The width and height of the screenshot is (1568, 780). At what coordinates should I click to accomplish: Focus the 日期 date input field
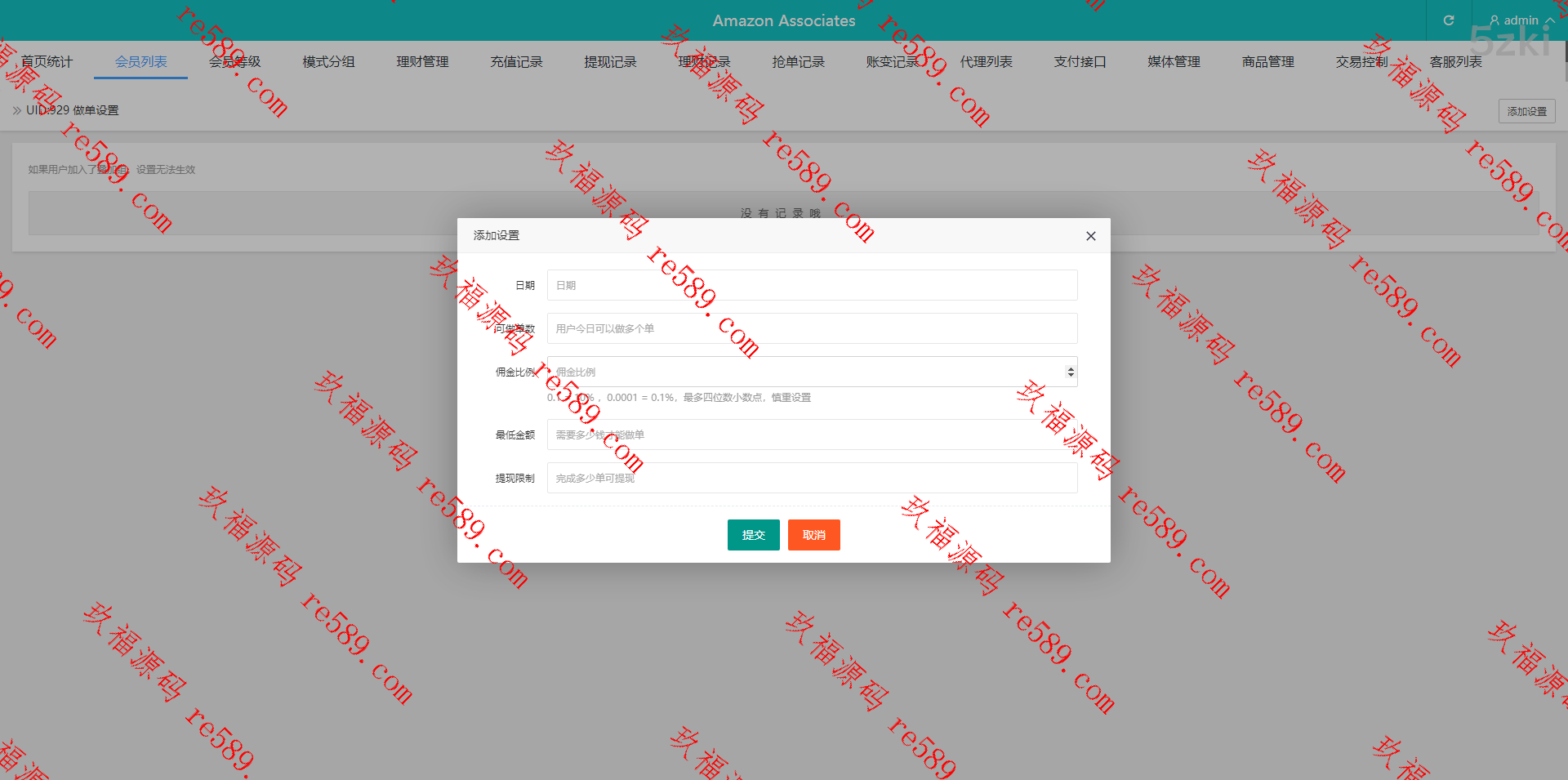[812, 285]
